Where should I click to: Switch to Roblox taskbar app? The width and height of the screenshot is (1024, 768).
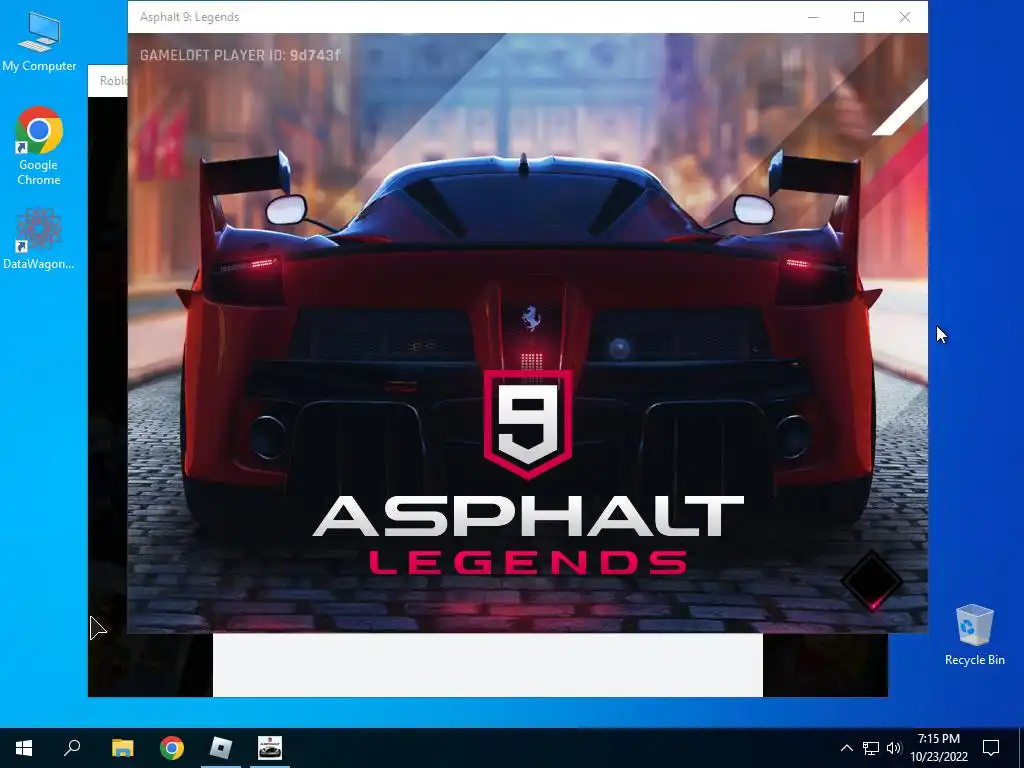221,748
